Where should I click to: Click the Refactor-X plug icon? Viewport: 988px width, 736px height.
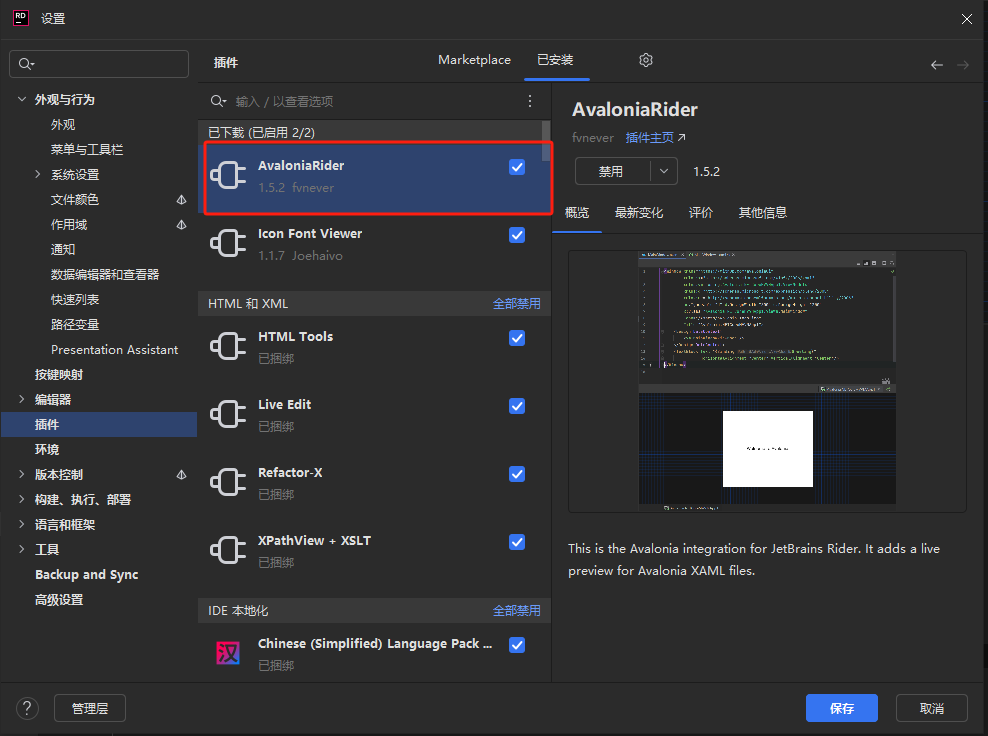[x=228, y=482]
